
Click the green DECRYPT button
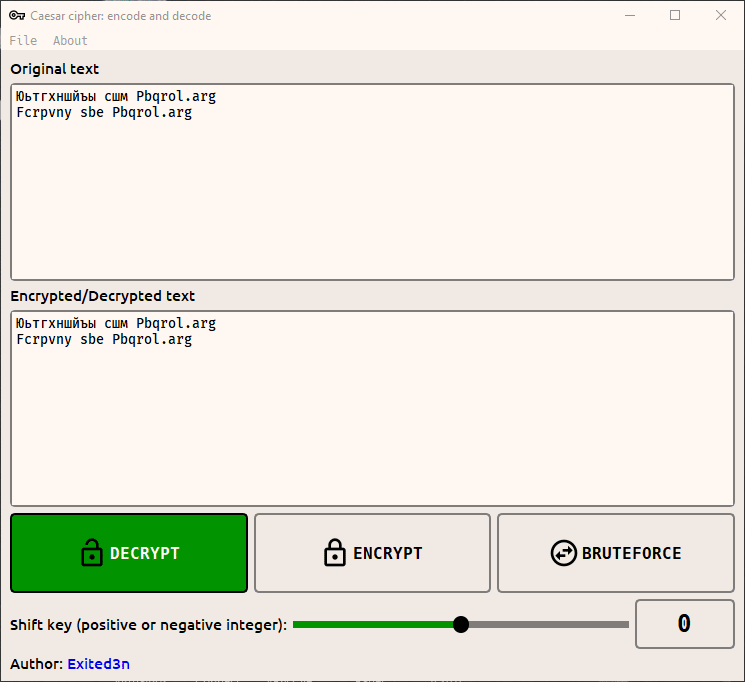point(129,553)
